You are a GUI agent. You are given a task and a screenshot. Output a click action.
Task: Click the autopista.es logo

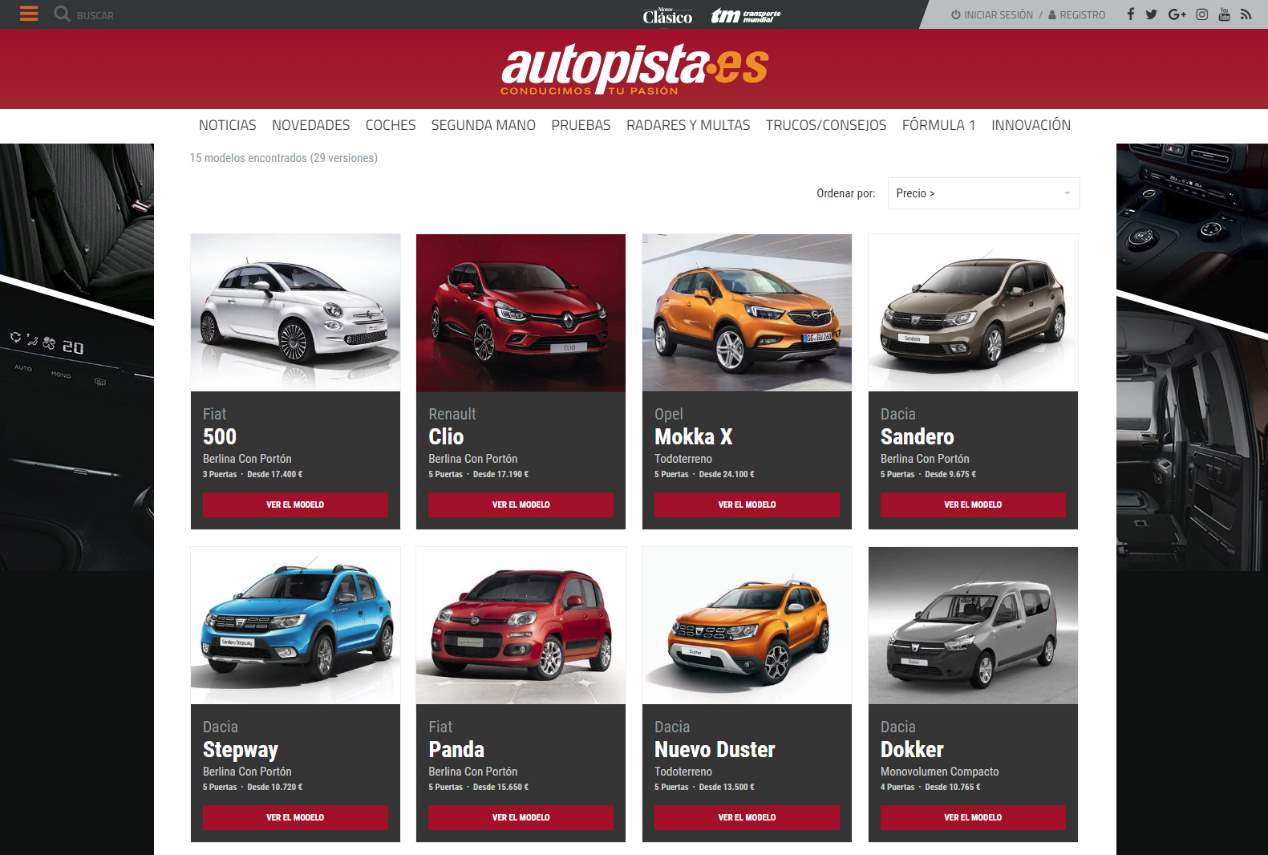click(635, 69)
